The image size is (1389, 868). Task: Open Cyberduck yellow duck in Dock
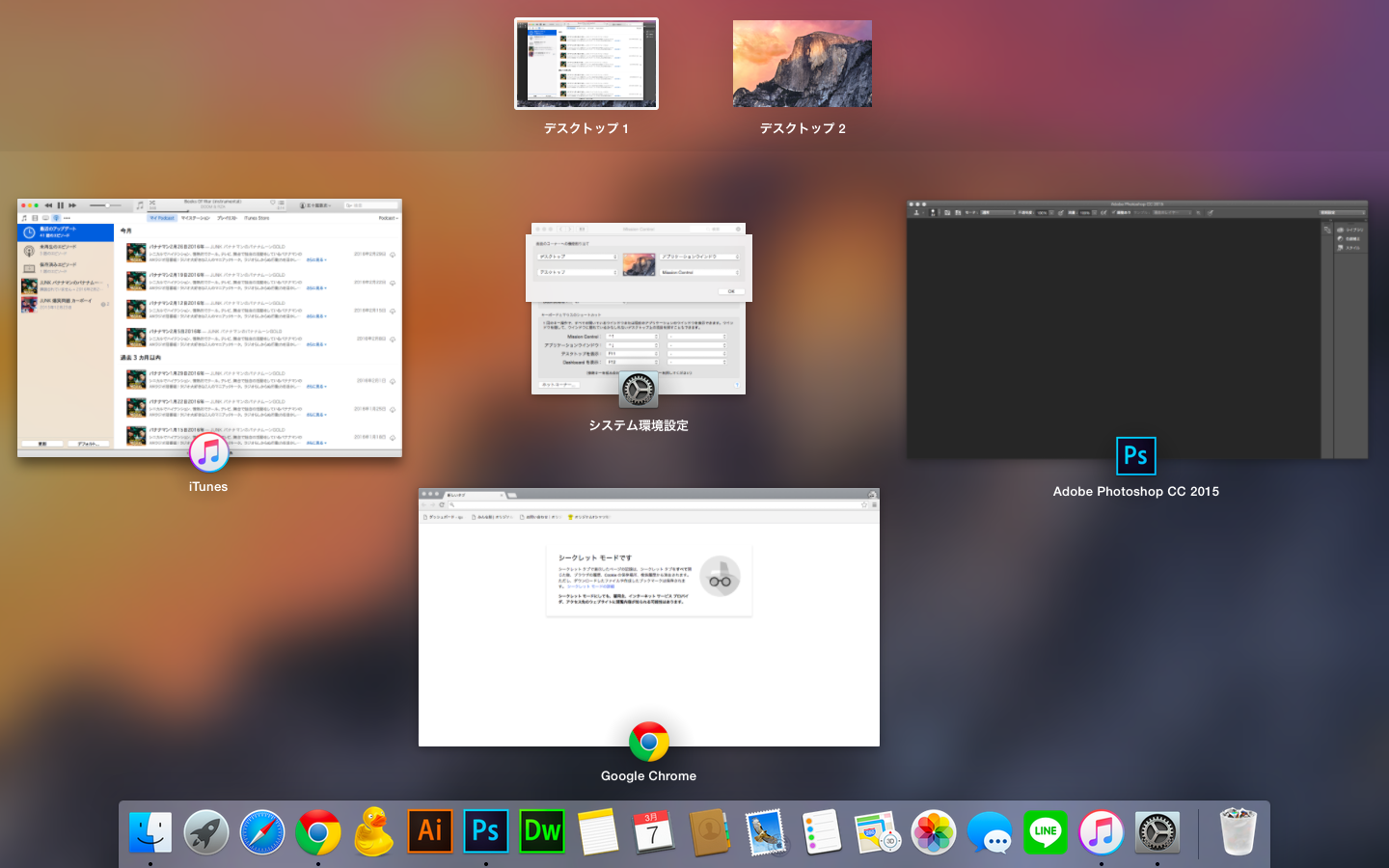[374, 831]
